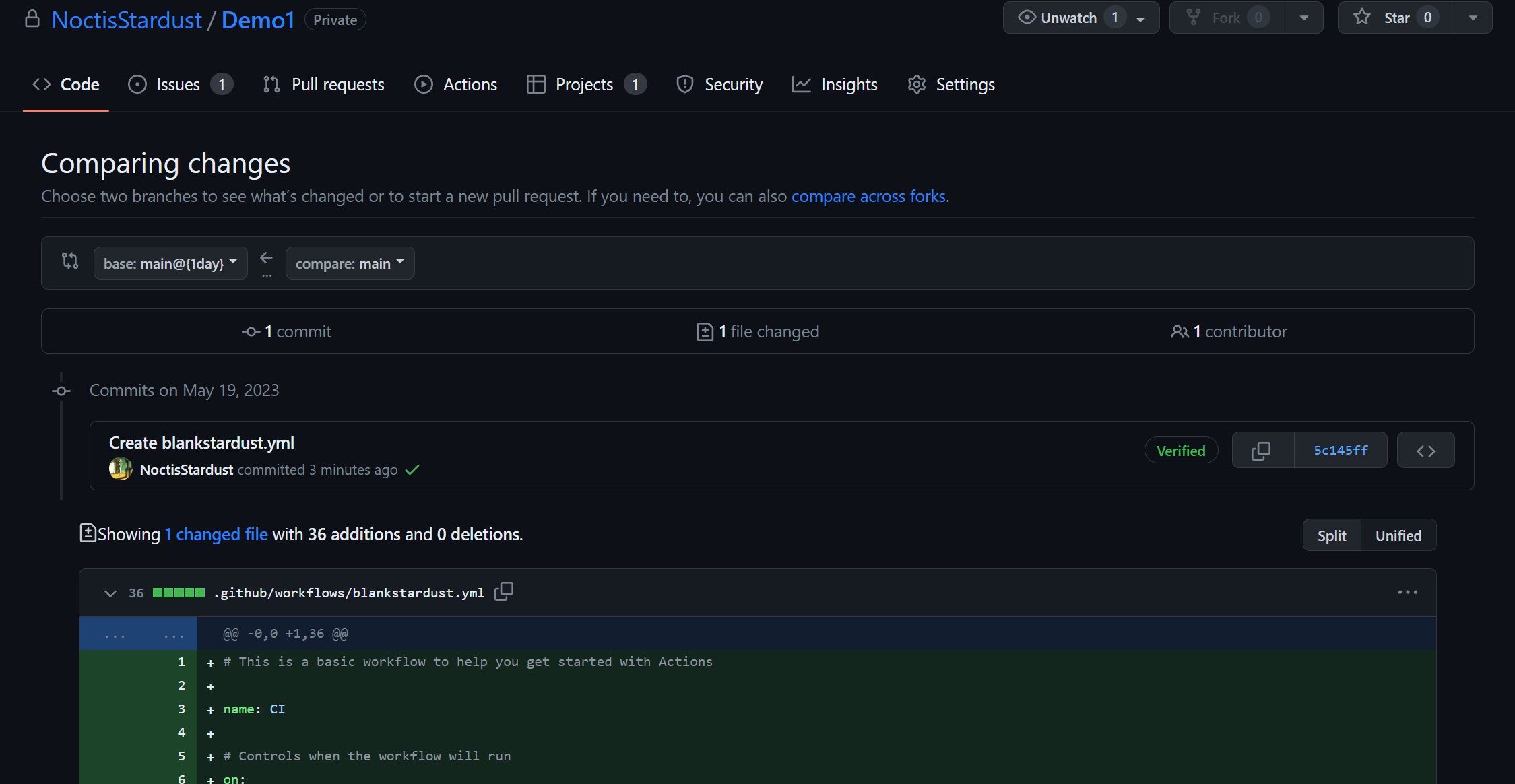Open the three-dot file options menu
This screenshot has width=1515, height=784.
(1407, 593)
